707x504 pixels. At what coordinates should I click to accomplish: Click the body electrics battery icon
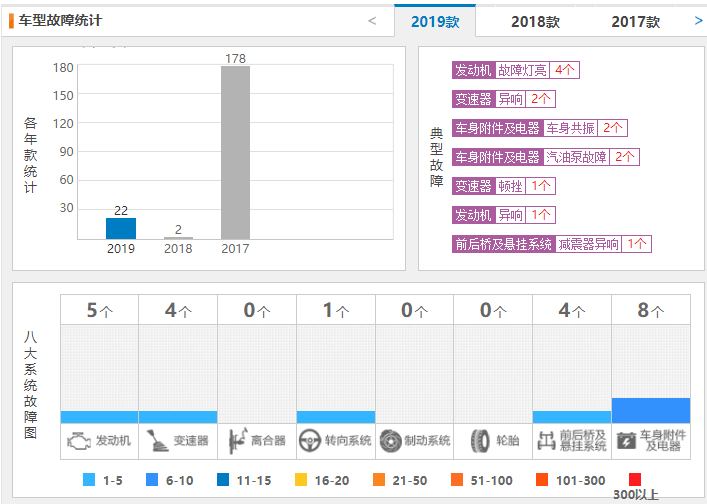point(626,441)
